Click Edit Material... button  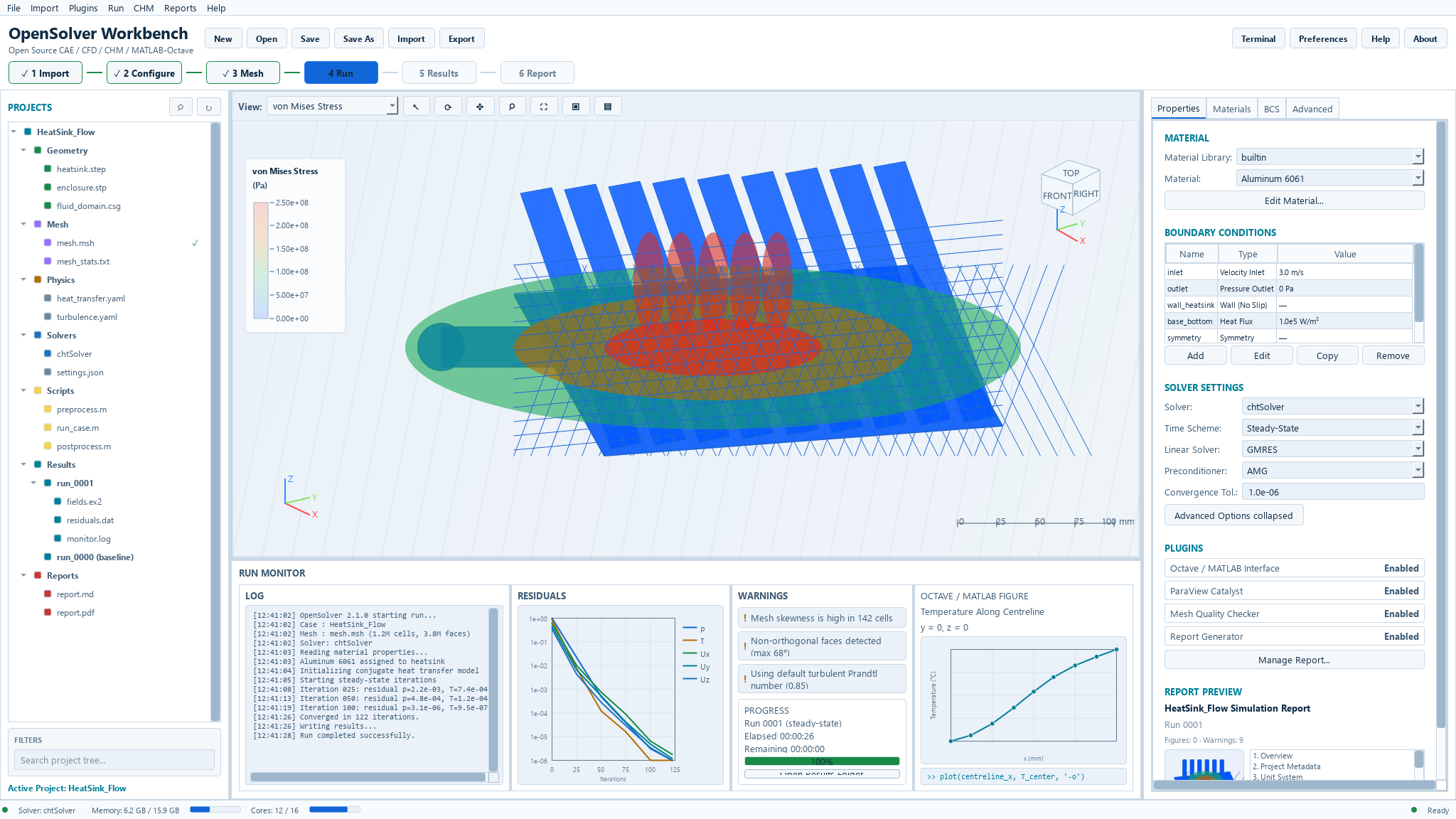pyautogui.click(x=1294, y=200)
